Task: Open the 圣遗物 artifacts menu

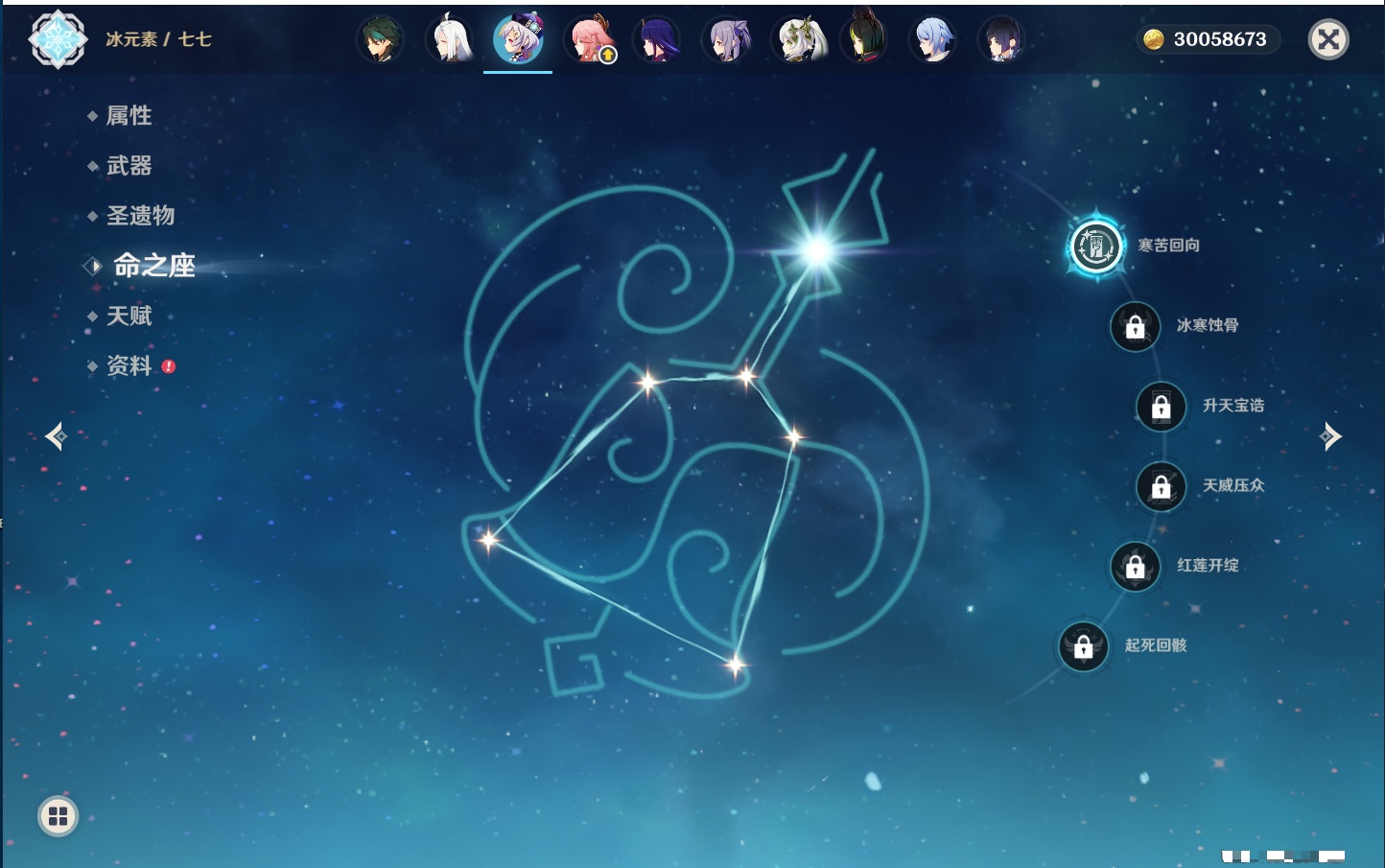Action: (141, 216)
